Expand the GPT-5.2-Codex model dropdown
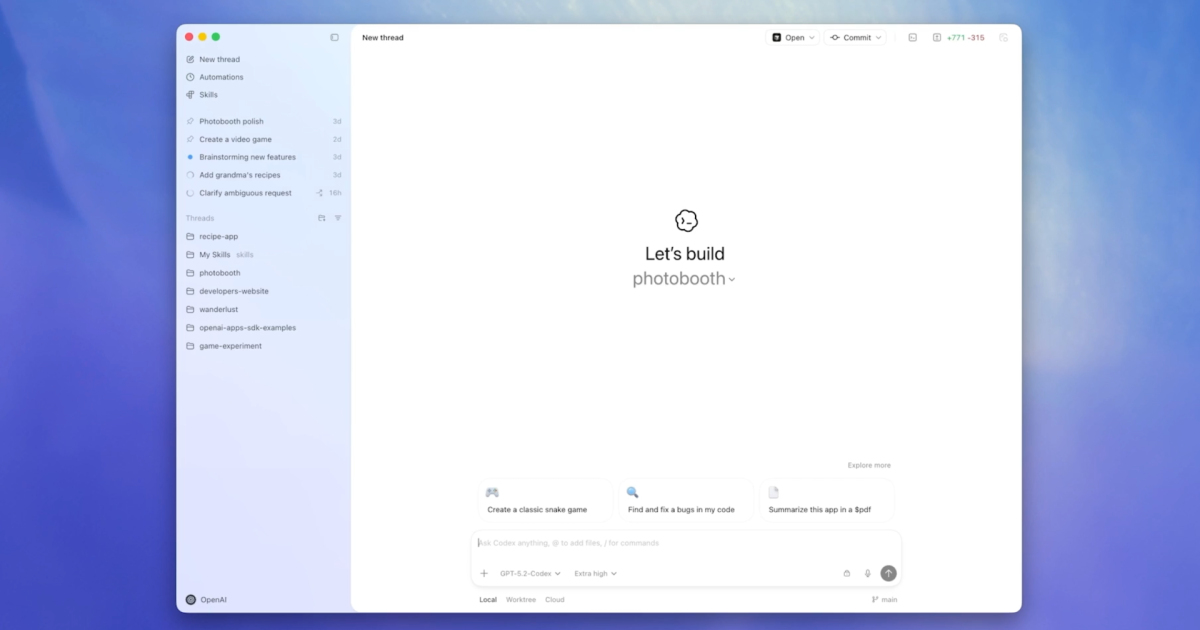The height and width of the screenshot is (630, 1200). (530, 574)
